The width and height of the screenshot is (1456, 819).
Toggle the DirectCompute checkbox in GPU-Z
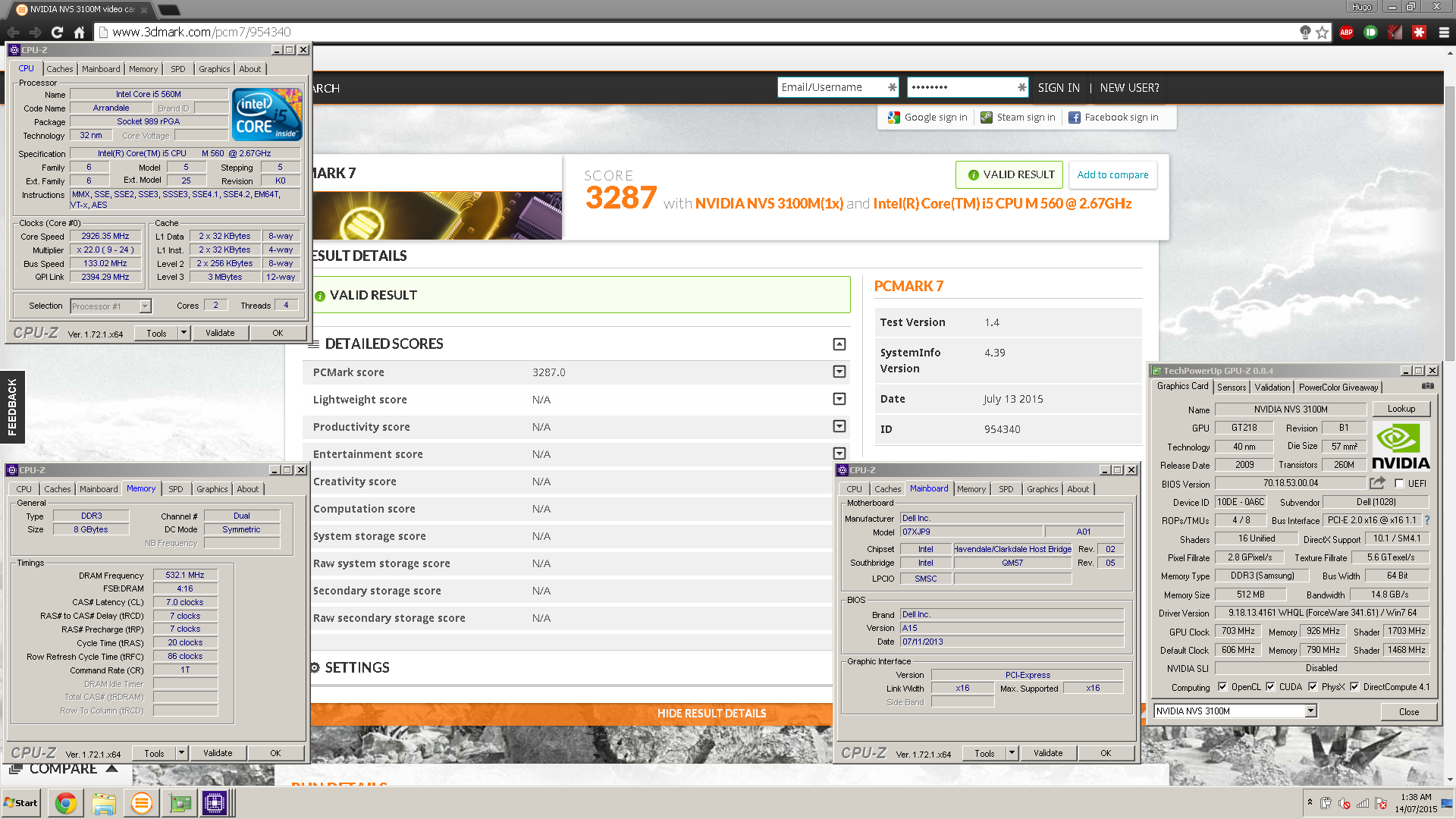click(x=1354, y=687)
